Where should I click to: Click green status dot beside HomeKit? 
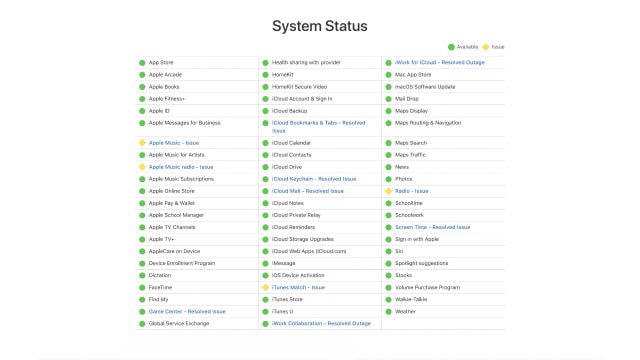[x=265, y=75]
